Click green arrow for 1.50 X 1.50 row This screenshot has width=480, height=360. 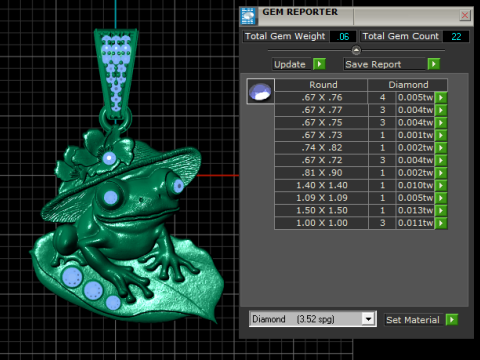click(441, 211)
